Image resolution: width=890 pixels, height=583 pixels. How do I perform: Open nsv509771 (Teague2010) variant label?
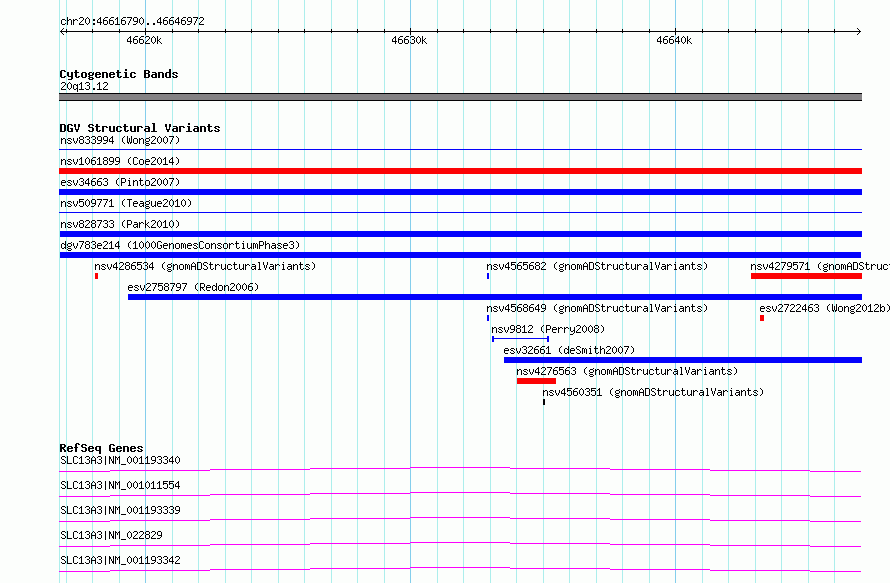point(126,203)
